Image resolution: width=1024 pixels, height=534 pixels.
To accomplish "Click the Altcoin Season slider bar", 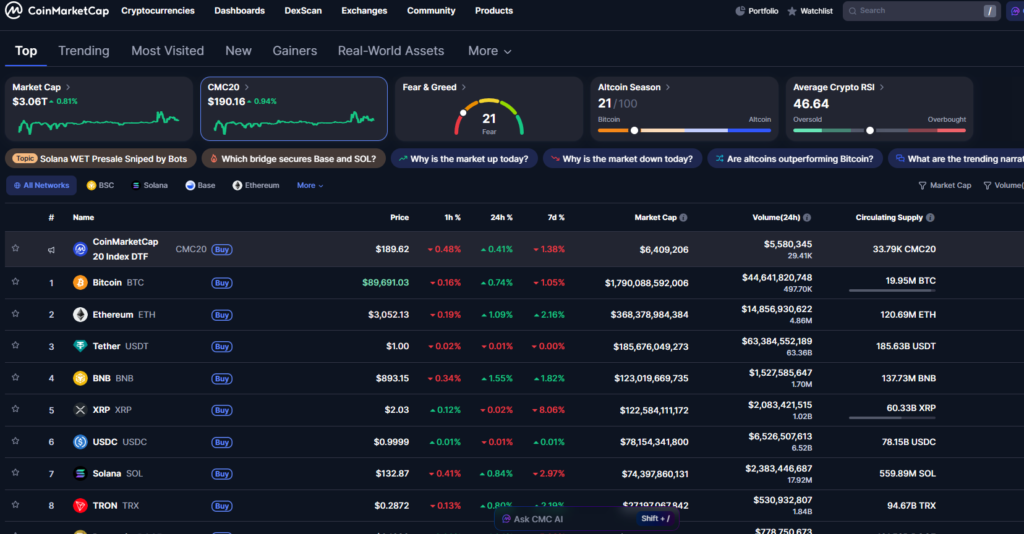I will (x=684, y=130).
